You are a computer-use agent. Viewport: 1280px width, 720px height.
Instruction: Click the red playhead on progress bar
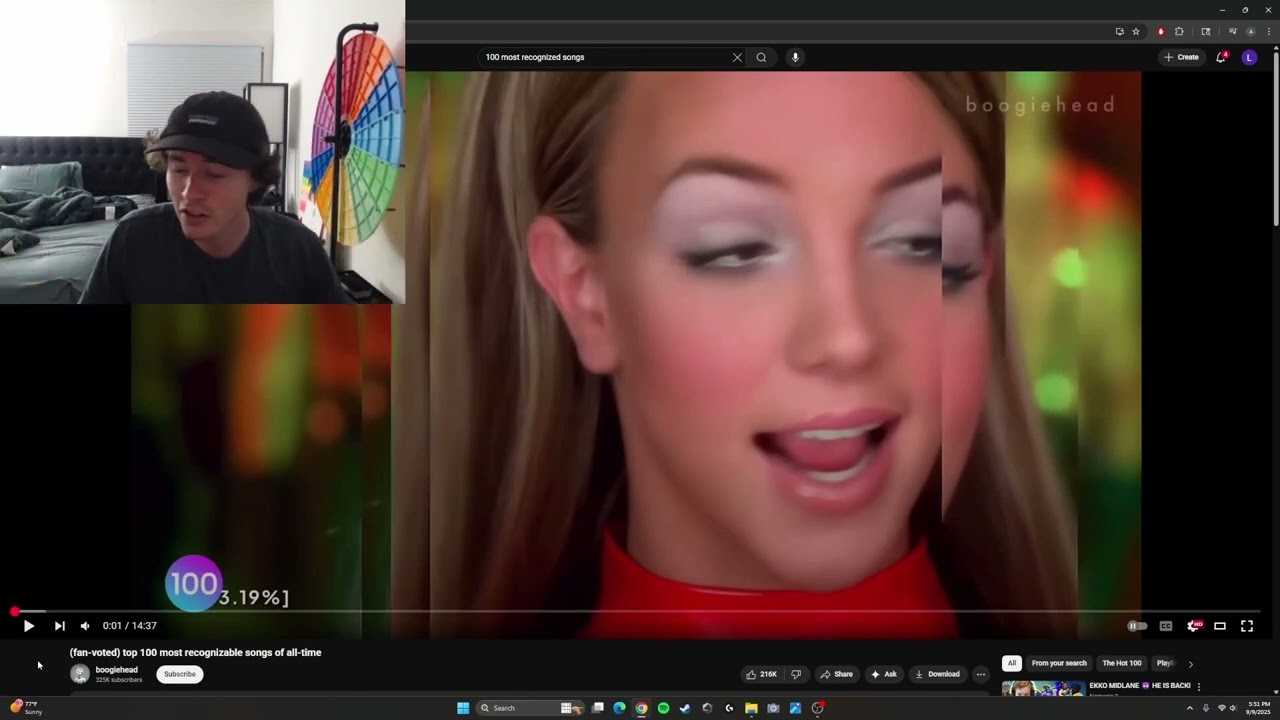pyautogui.click(x=15, y=611)
